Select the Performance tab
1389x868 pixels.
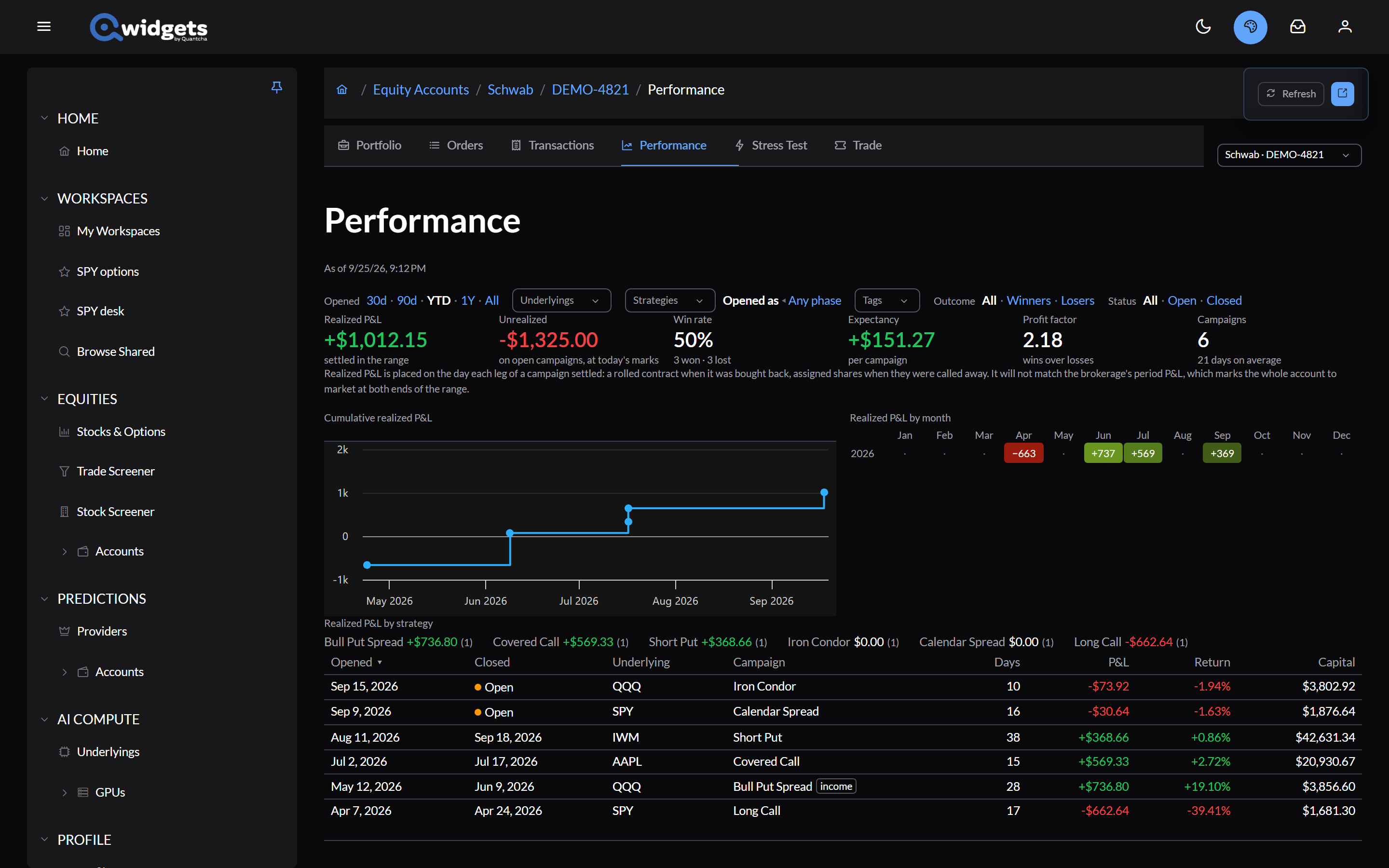coord(664,145)
